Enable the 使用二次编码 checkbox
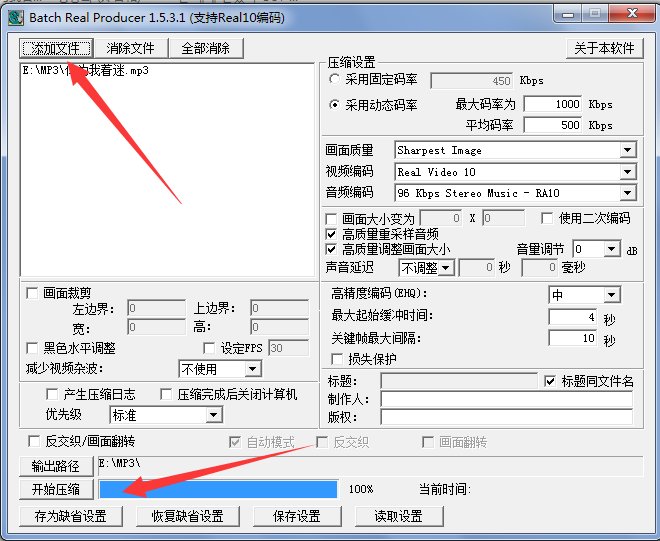 tap(547, 218)
